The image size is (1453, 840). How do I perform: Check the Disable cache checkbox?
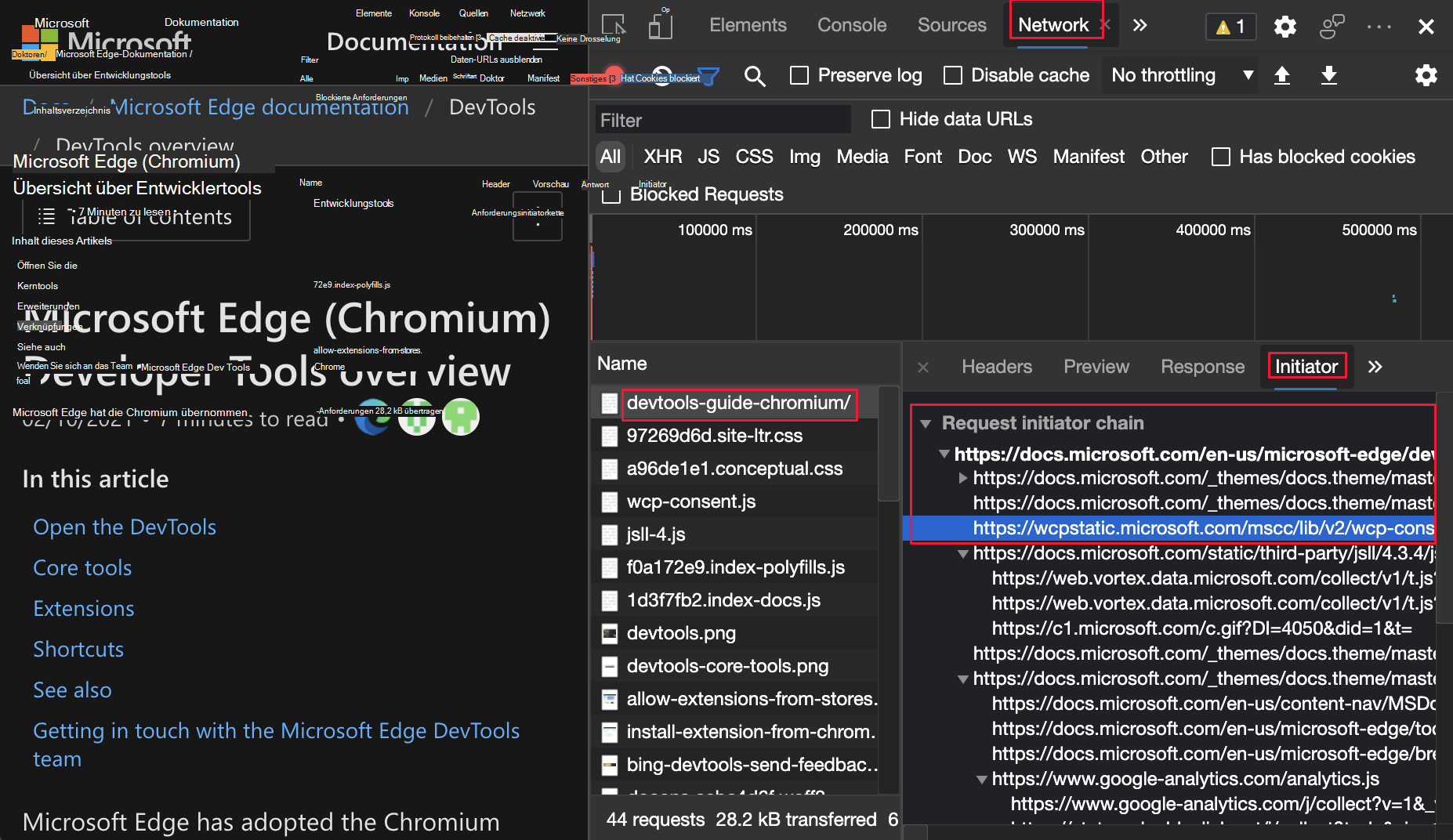[x=953, y=75]
